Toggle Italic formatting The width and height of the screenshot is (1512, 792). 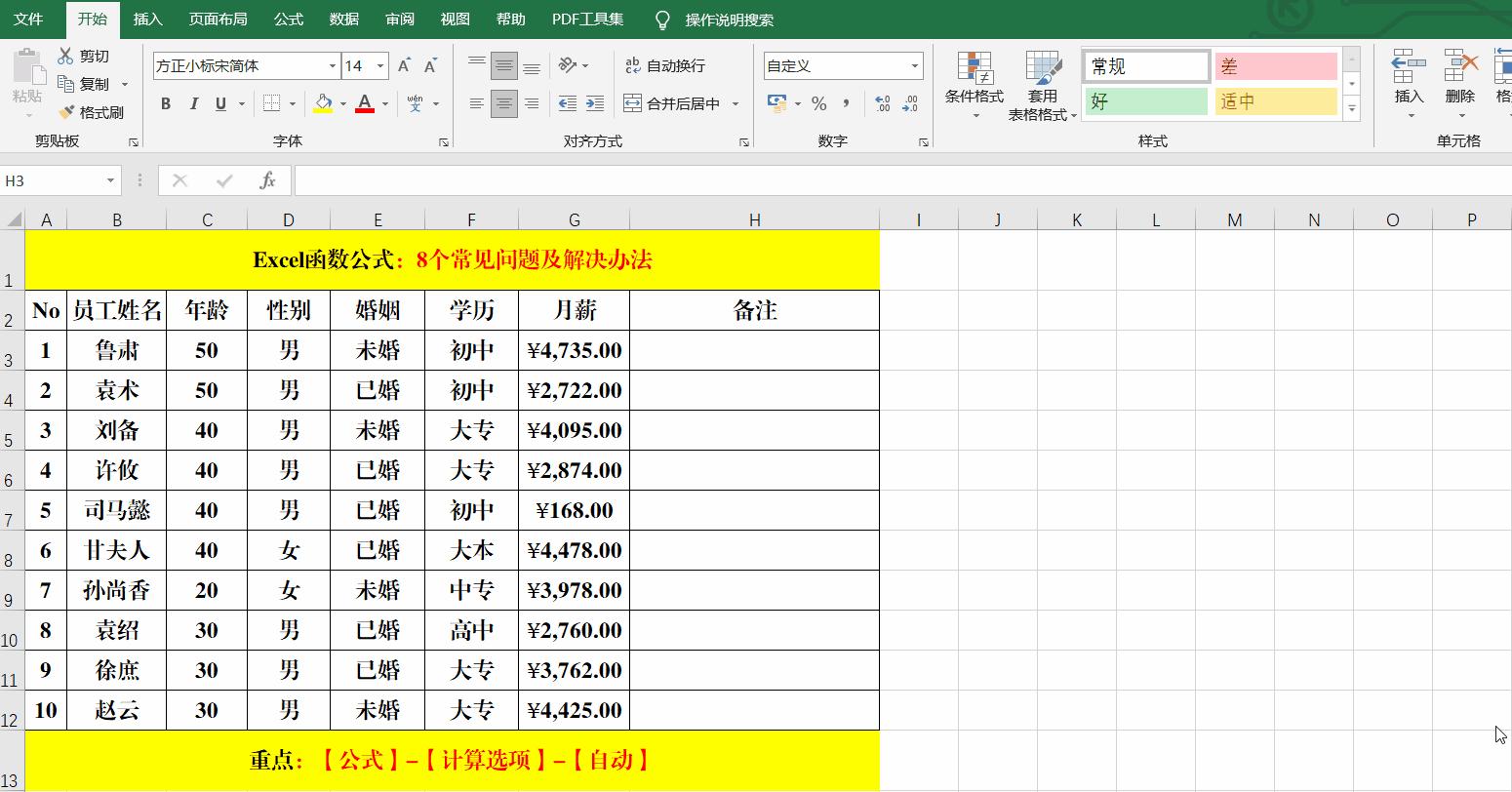(x=193, y=103)
